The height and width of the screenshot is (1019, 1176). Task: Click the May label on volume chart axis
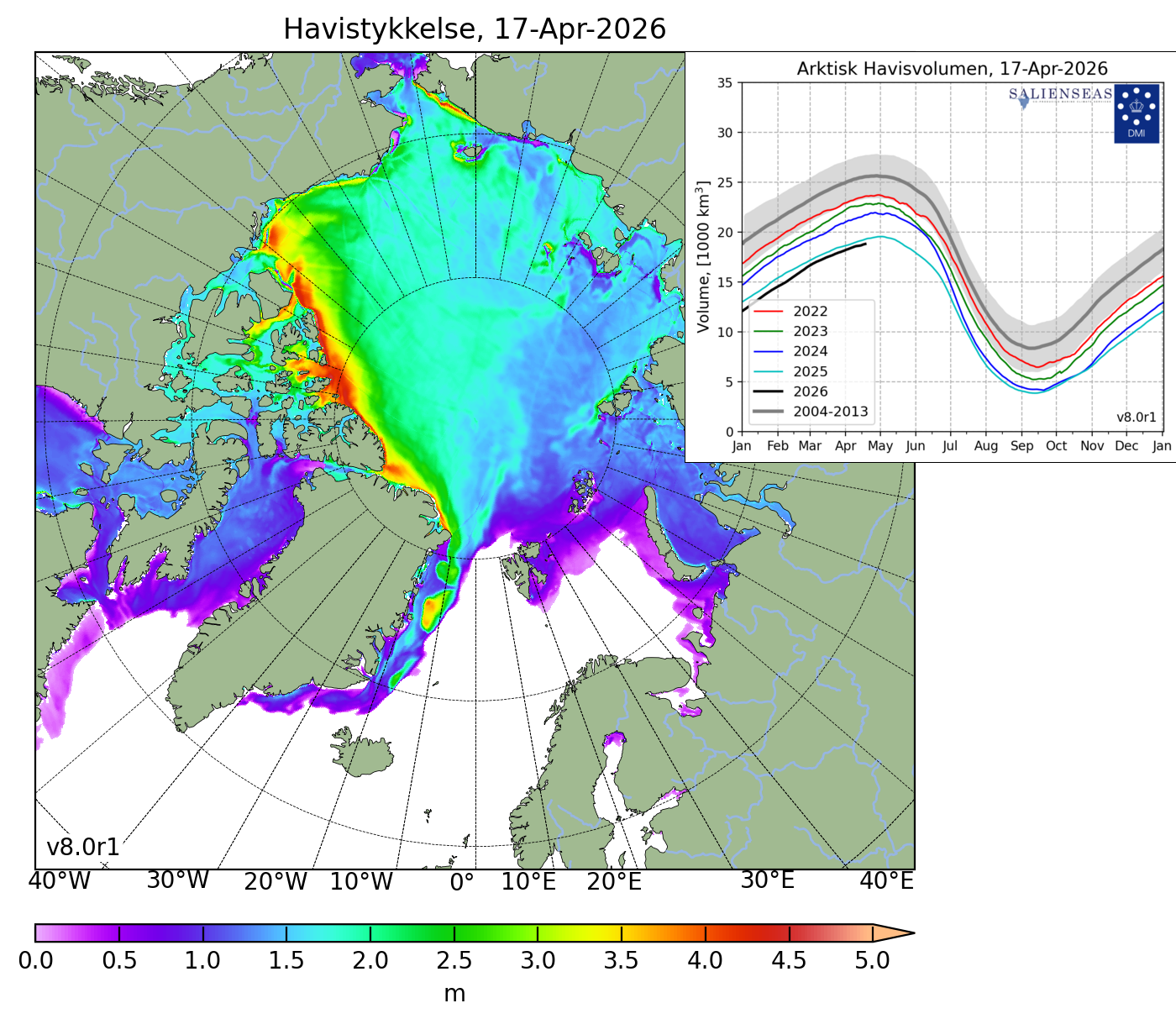pos(879,446)
